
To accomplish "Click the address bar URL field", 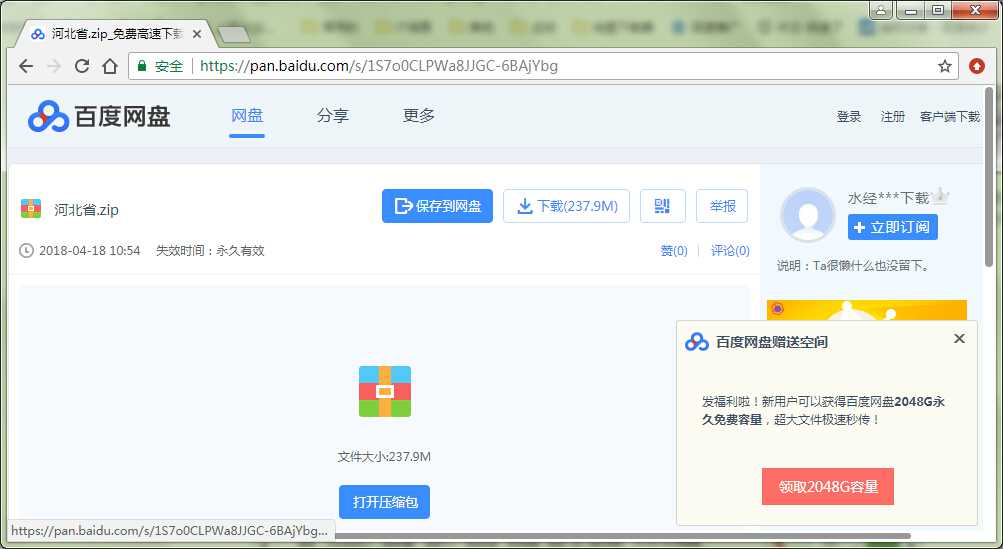I will click(544, 66).
